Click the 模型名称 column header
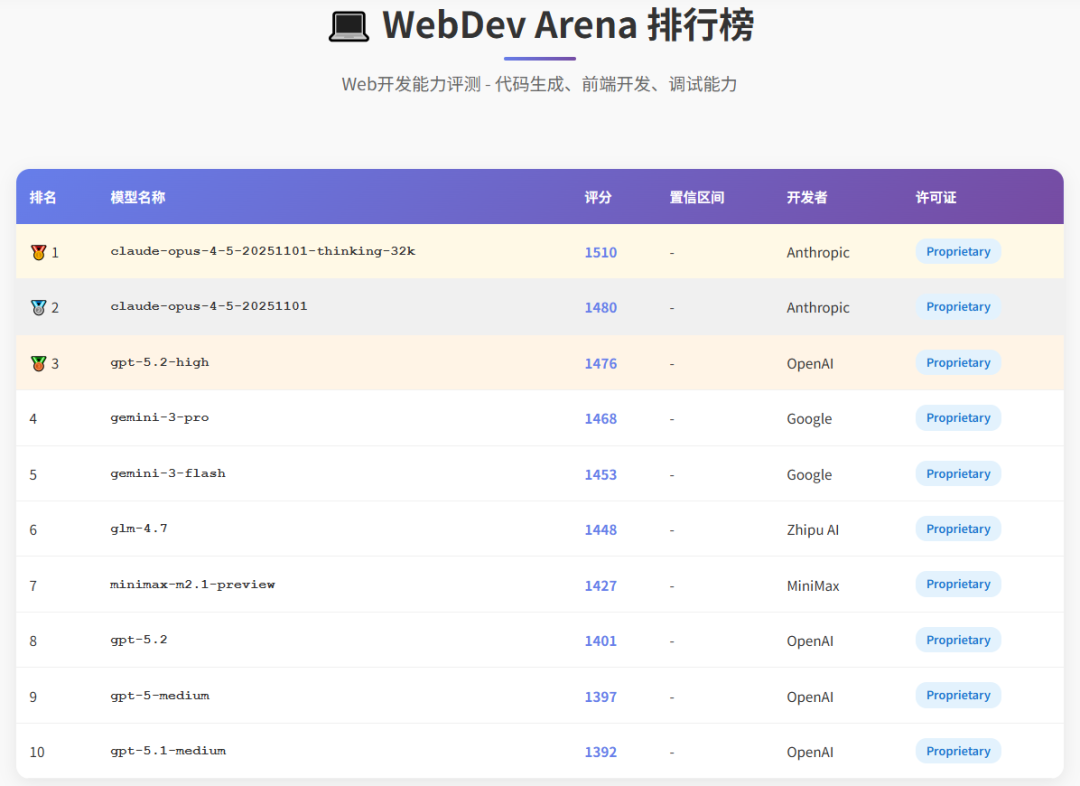 tap(138, 198)
